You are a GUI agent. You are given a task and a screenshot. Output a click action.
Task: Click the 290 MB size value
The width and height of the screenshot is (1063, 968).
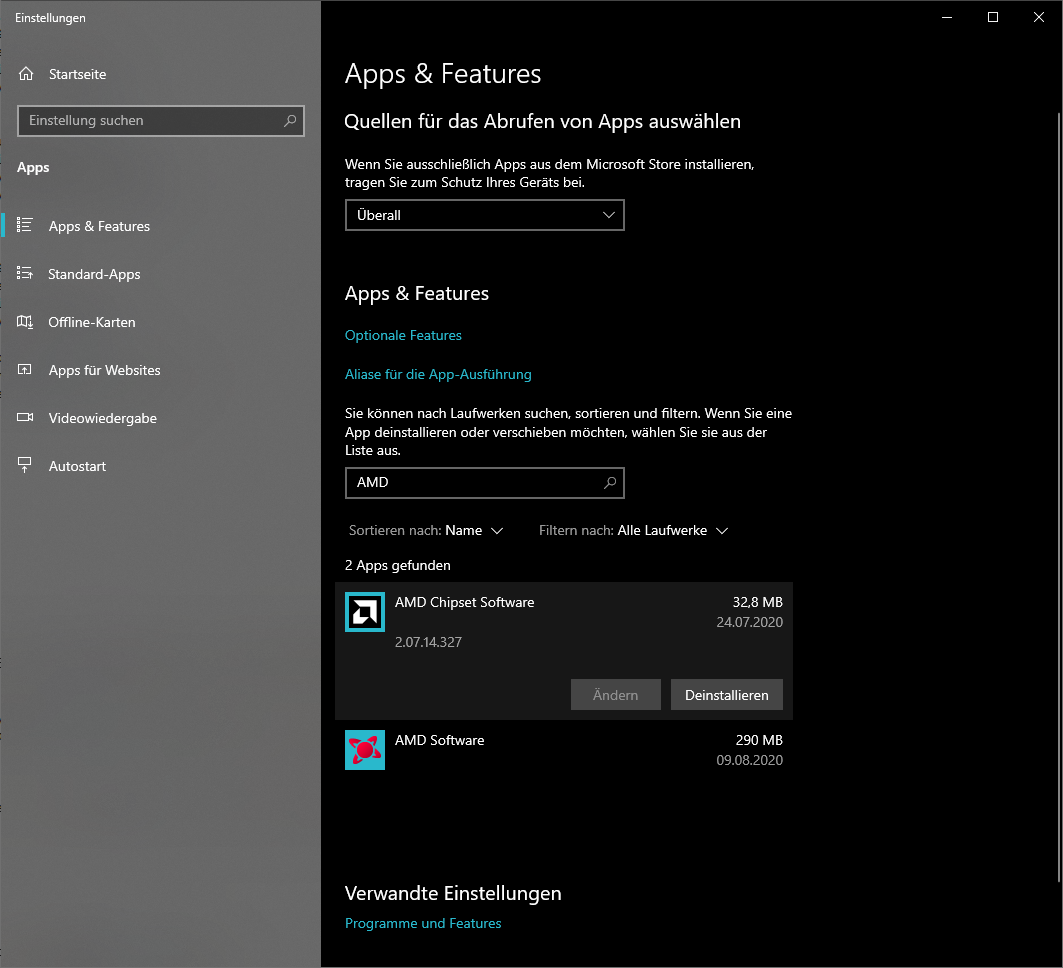click(759, 740)
